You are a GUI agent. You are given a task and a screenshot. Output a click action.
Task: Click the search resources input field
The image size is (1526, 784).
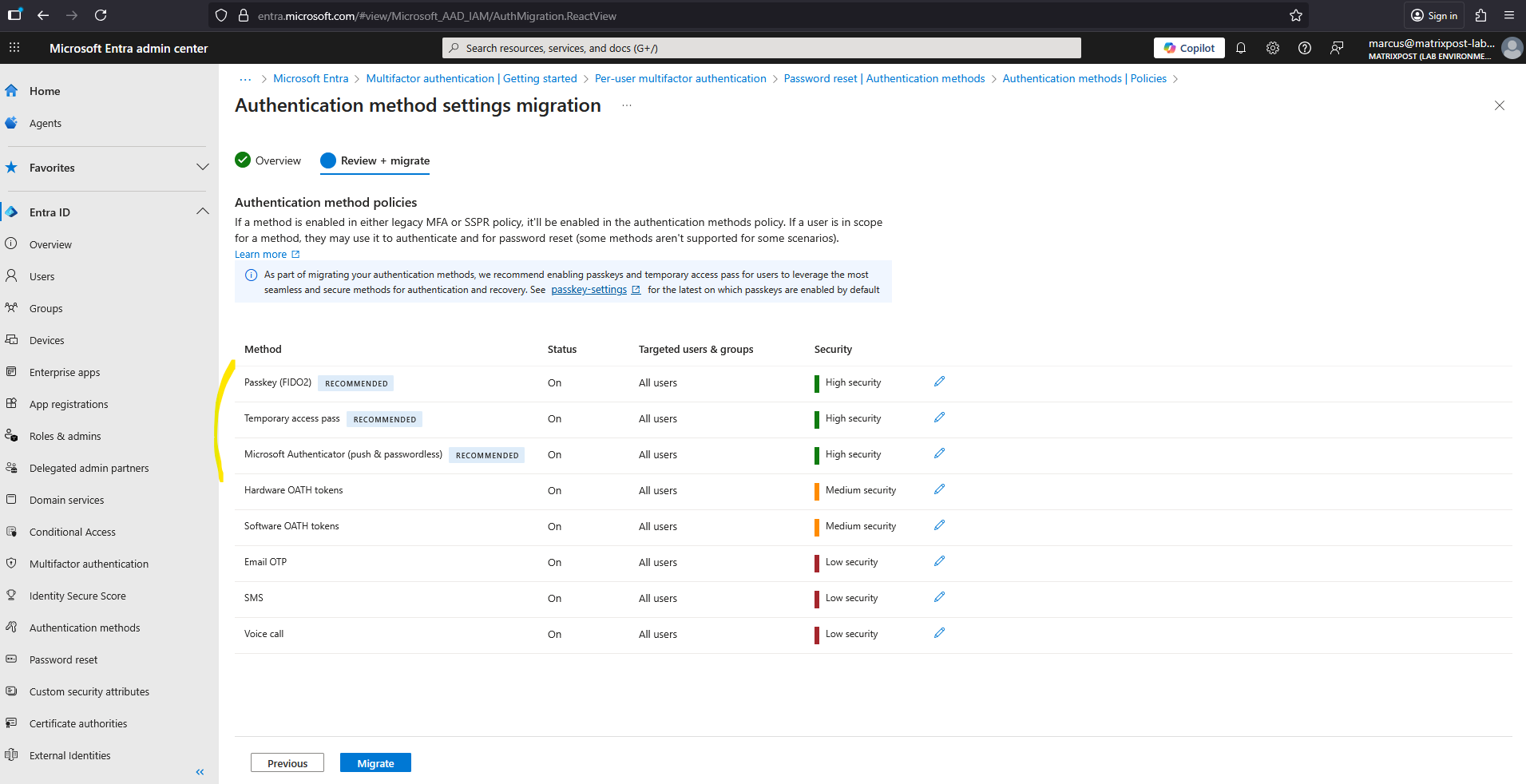[761, 48]
